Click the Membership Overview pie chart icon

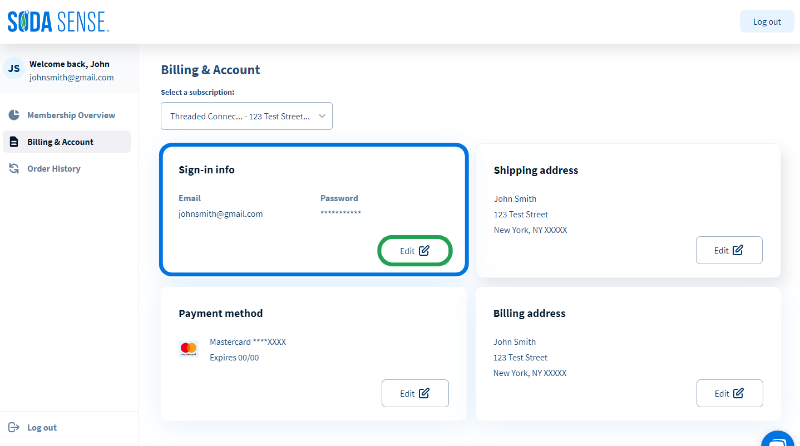[14, 115]
